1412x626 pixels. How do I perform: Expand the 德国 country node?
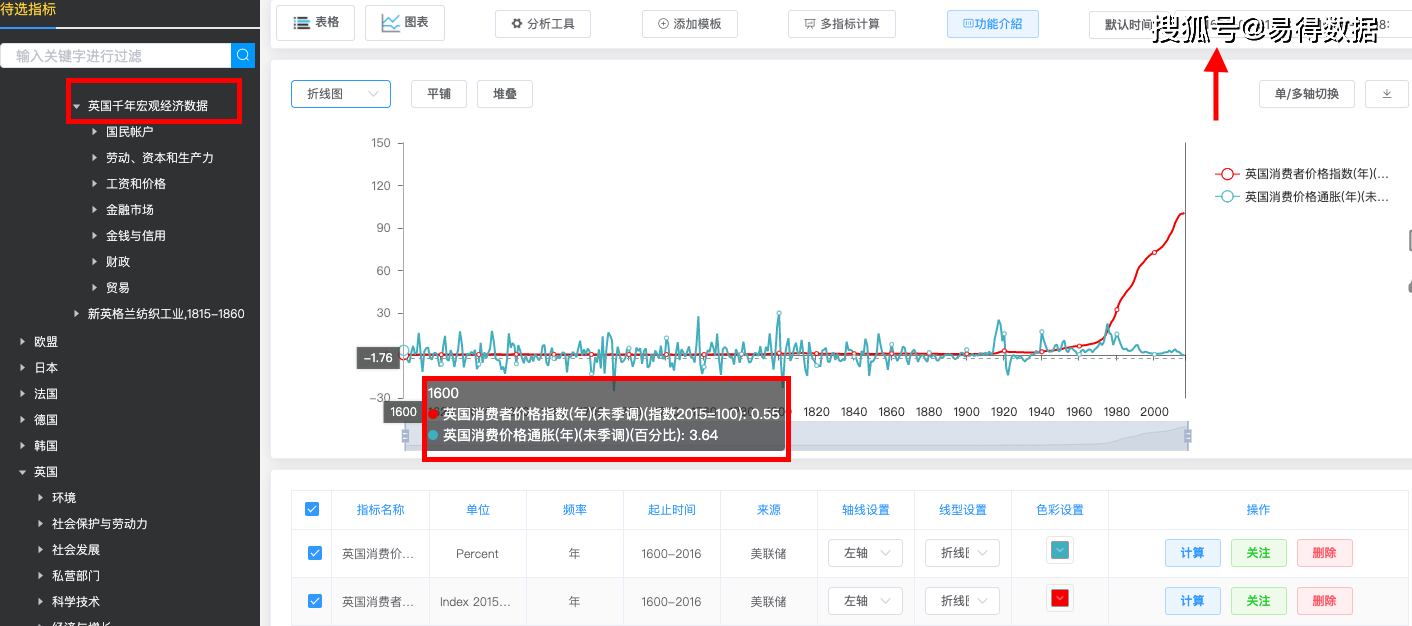[x=22, y=419]
